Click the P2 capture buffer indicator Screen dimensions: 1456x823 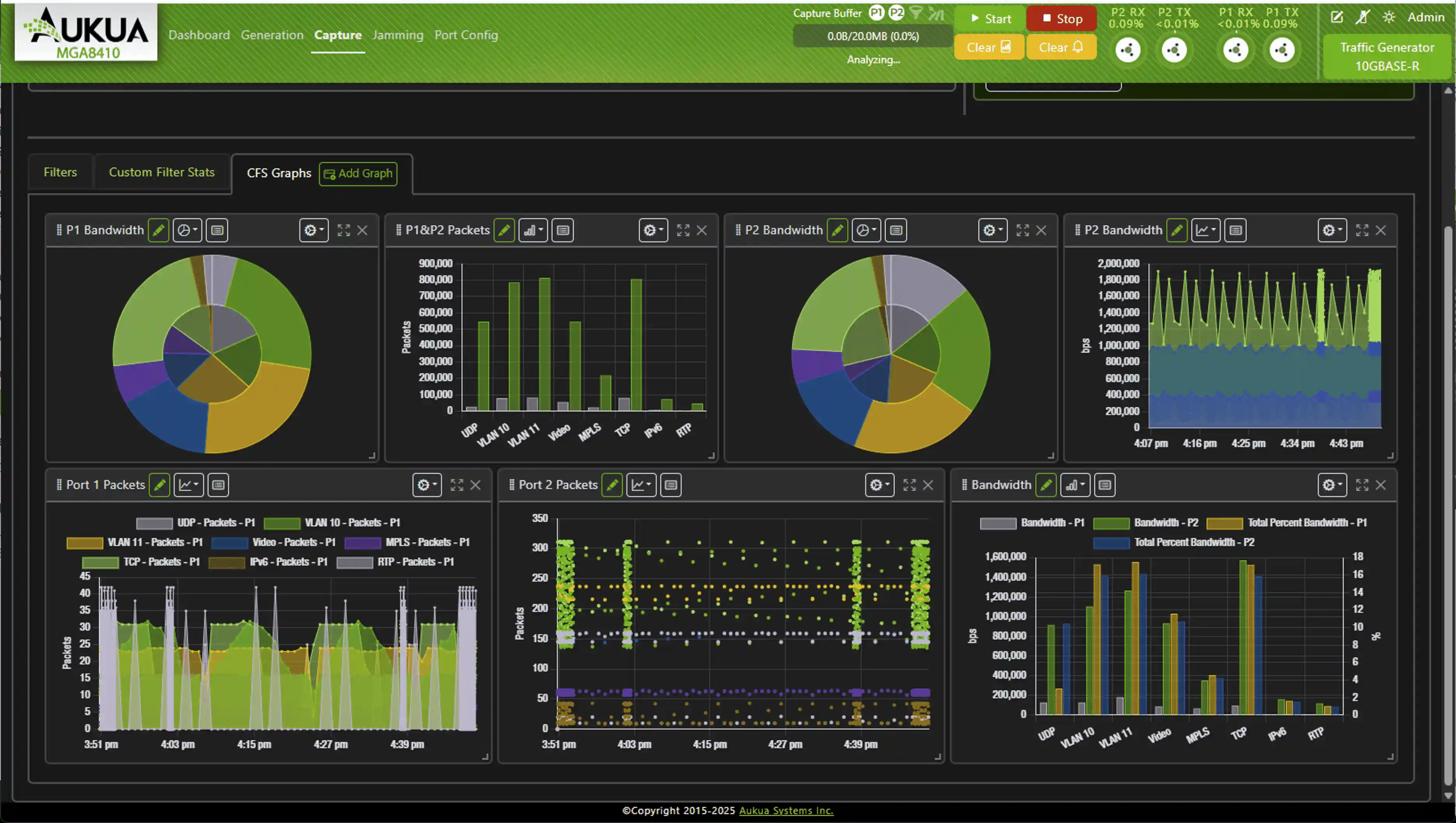coord(896,12)
